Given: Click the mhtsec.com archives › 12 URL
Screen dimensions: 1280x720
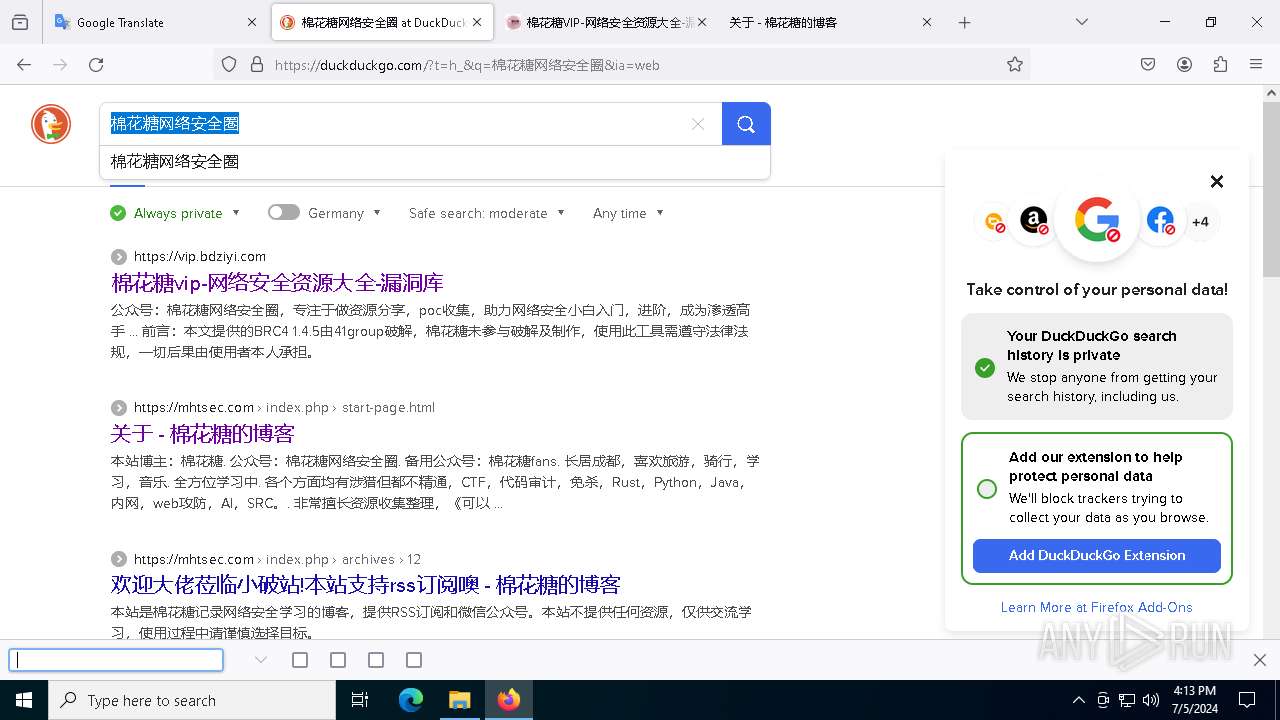Looking at the screenshot, I should pyautogui.click(x=277, y=559).
